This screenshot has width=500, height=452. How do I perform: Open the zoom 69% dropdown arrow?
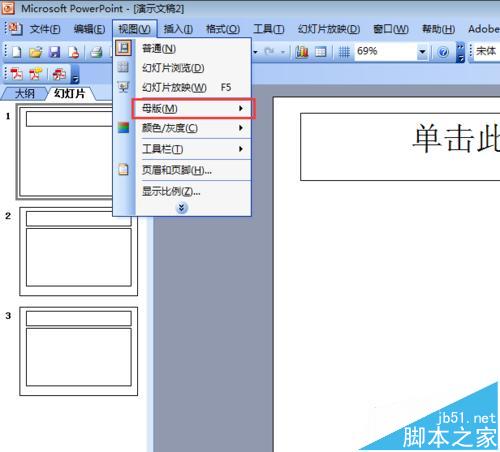(422, 52)
